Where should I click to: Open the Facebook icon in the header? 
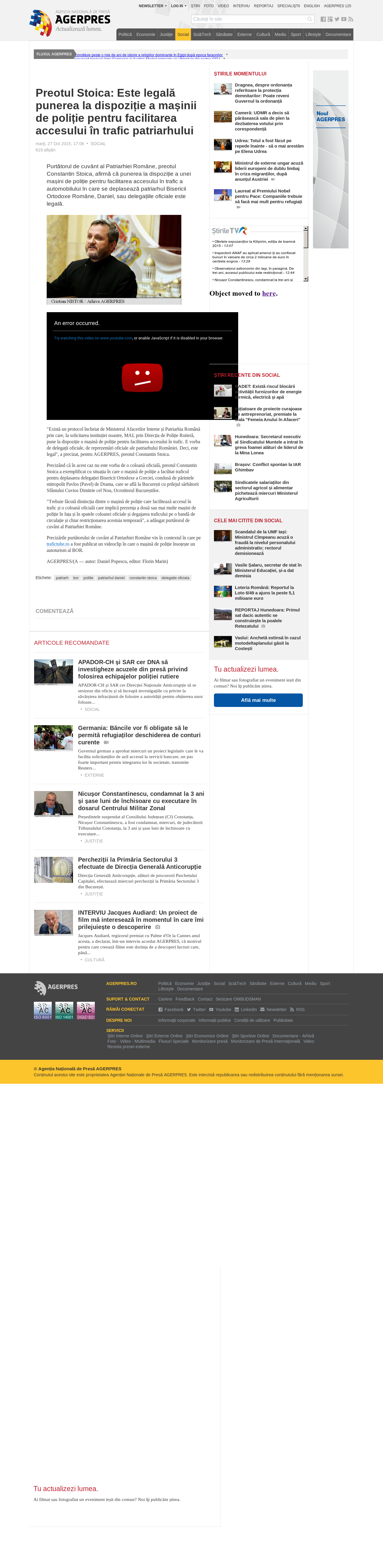pos(323,19)
